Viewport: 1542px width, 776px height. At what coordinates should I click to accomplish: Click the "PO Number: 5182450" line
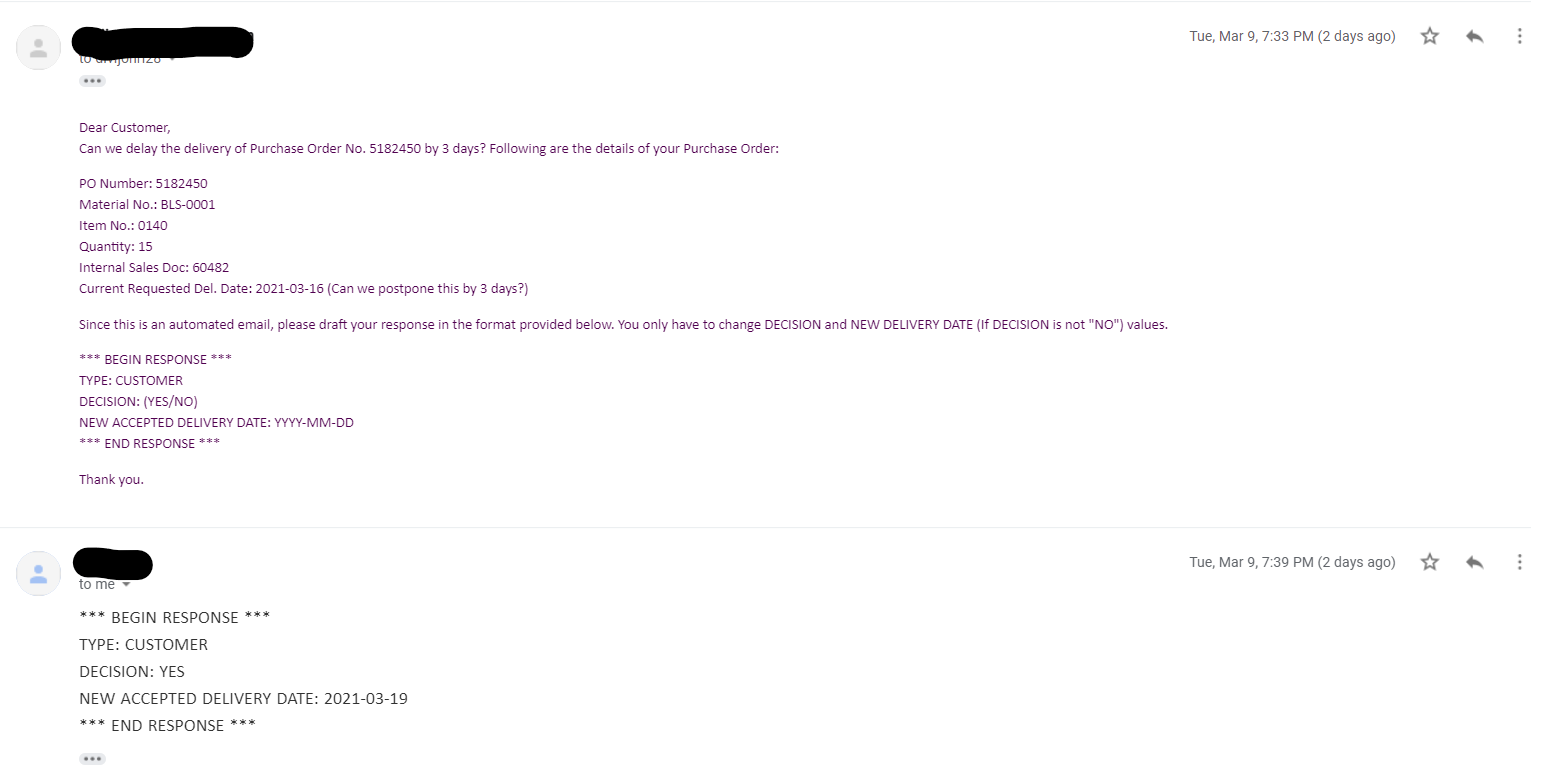[x=143, y=184]
